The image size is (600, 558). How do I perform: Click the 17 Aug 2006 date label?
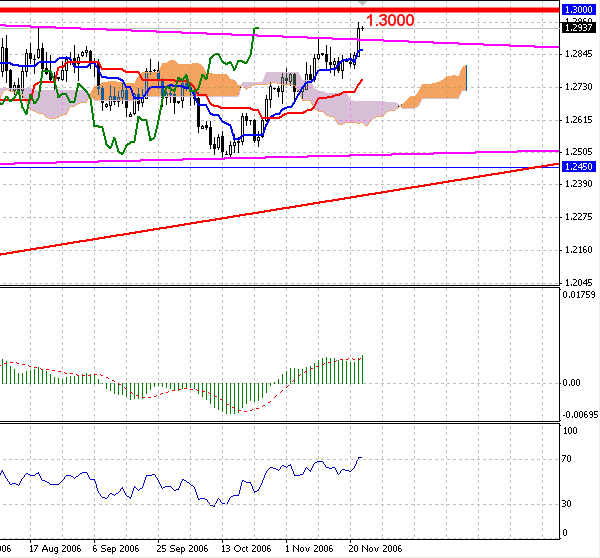[55, 549]
